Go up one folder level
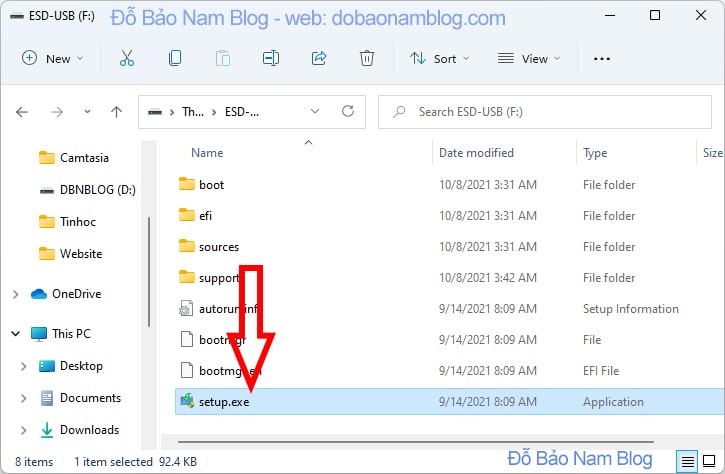 [x=117, y=112]
